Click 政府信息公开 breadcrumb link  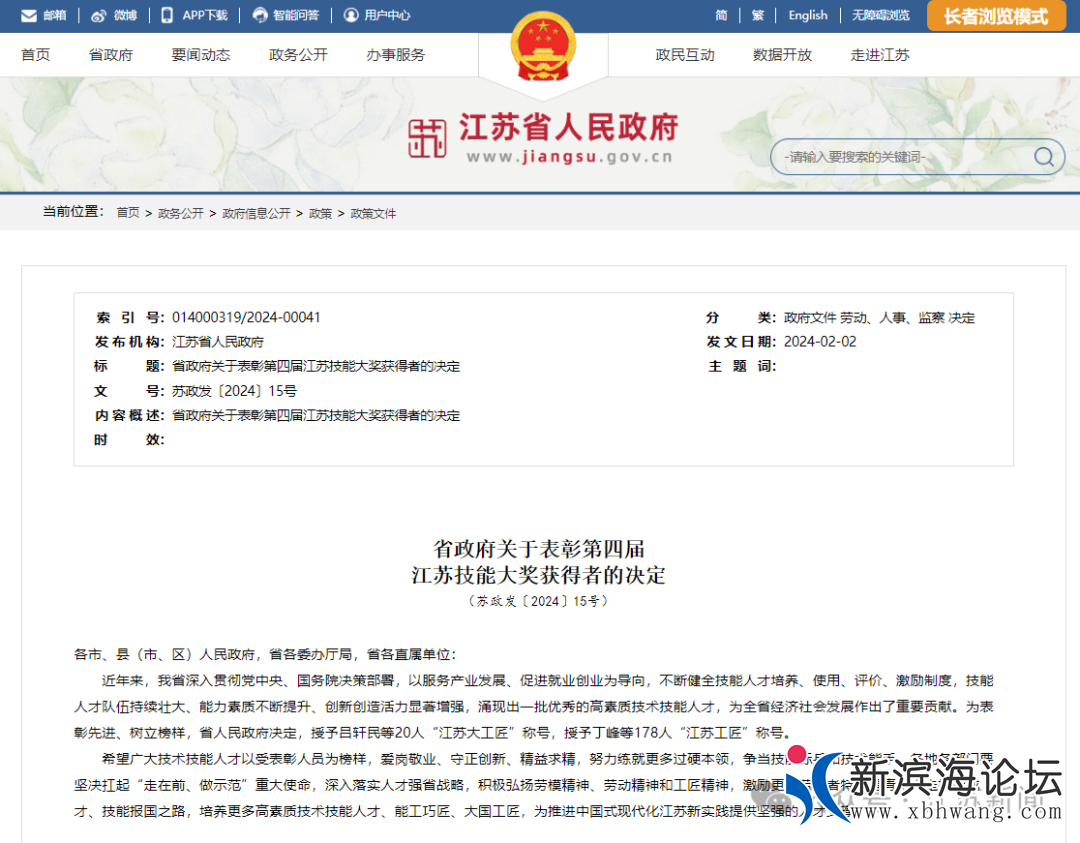point(256,213)
